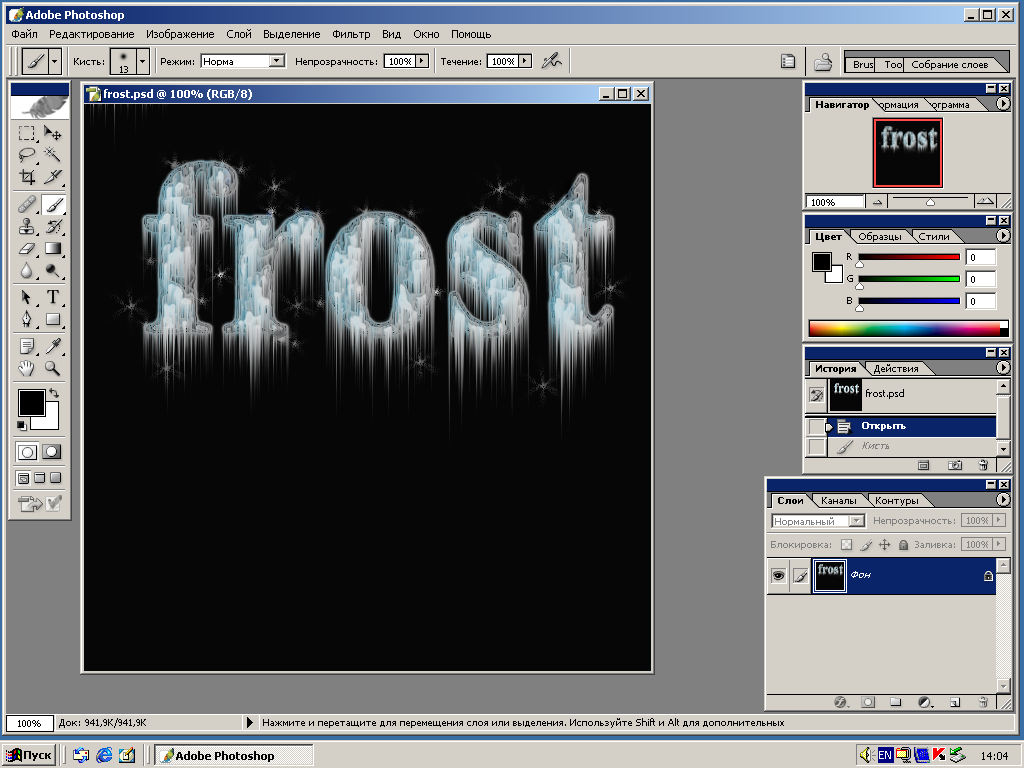Screen dimensions: 1024x768
Task: Choose Full screen mode
Action: (x=56, y=478)
